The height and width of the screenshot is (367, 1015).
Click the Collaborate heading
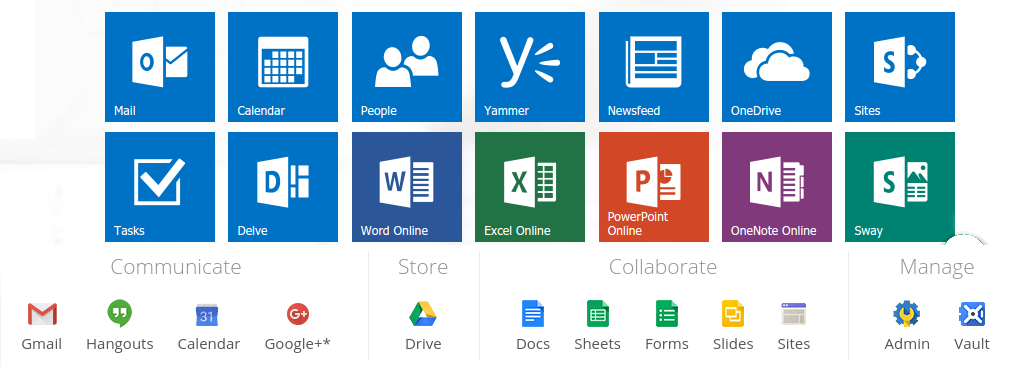point(663,267)
